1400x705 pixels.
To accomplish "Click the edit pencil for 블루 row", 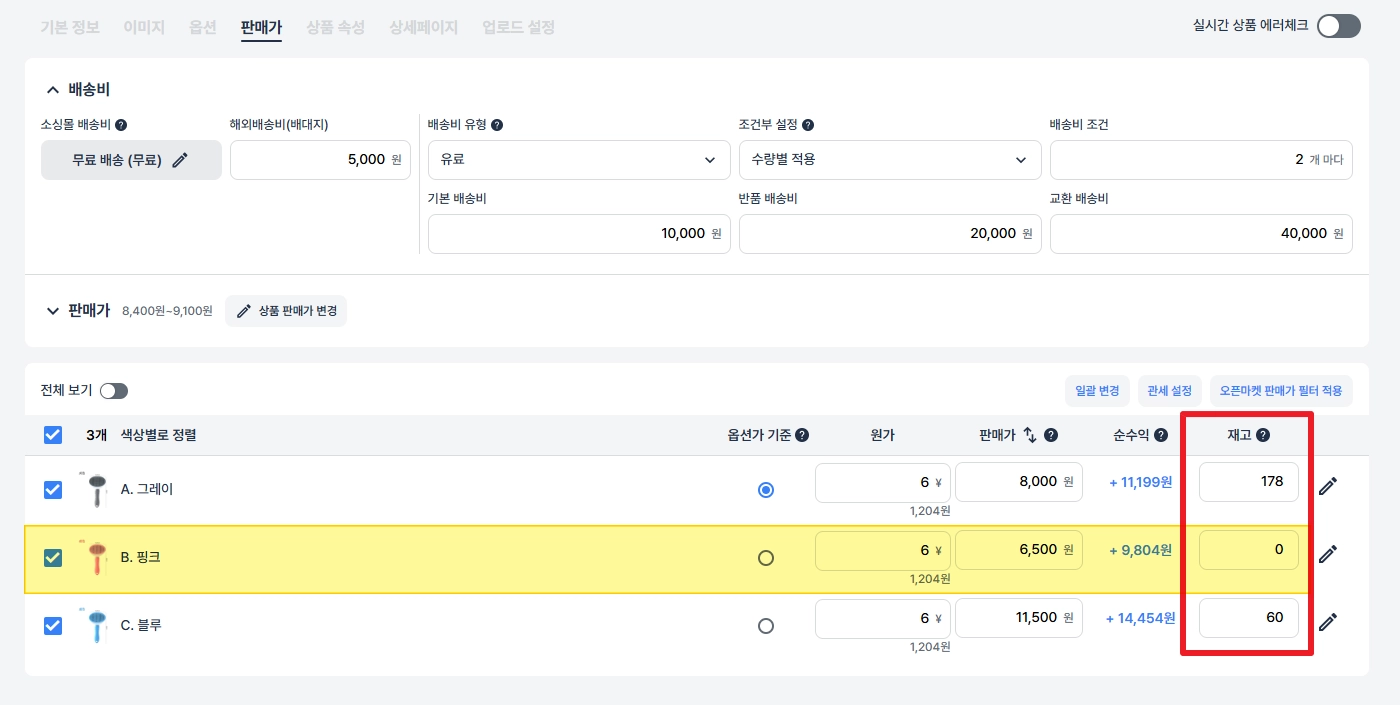I will [x=1327, y=622].
